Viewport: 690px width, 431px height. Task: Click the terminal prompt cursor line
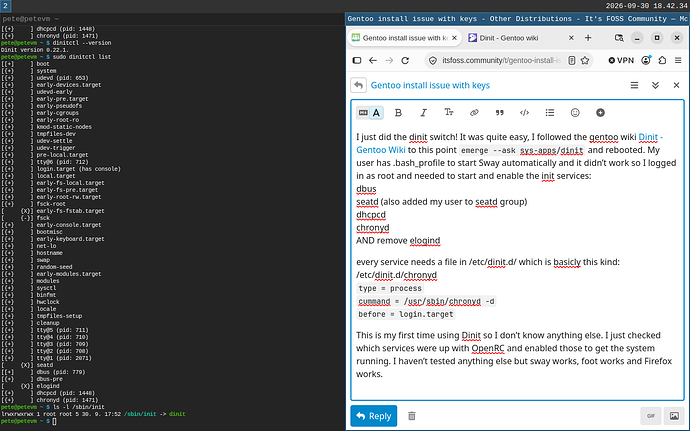[x=29, y=421]
